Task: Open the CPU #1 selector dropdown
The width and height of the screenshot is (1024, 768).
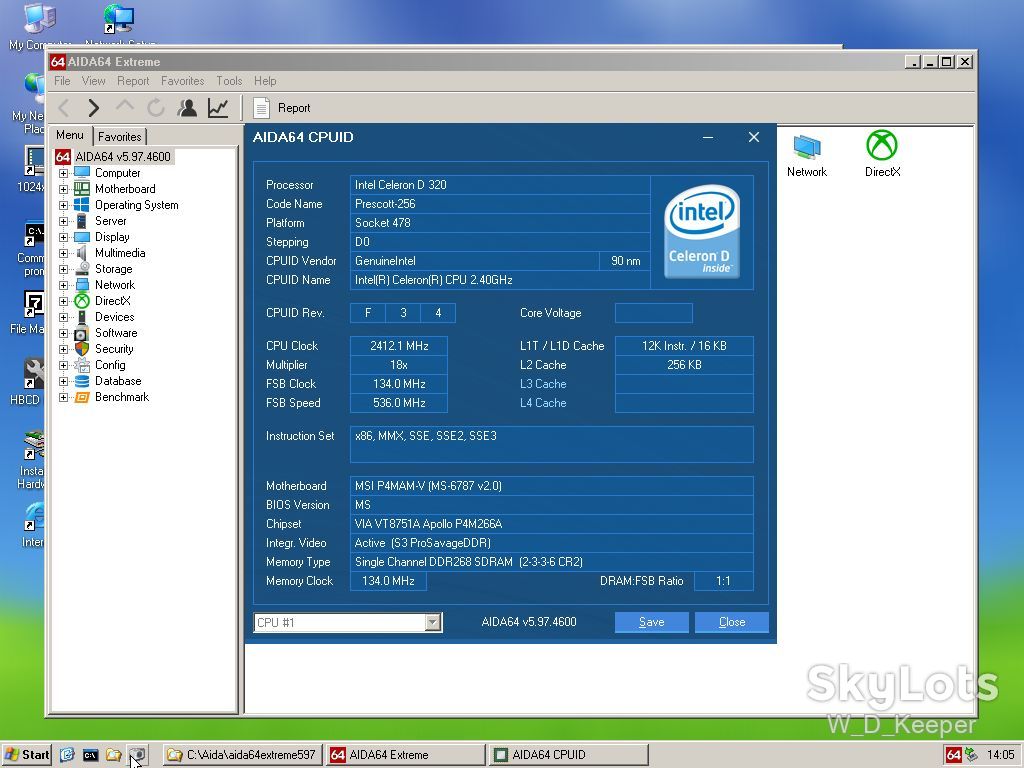Action: [432, 622]
